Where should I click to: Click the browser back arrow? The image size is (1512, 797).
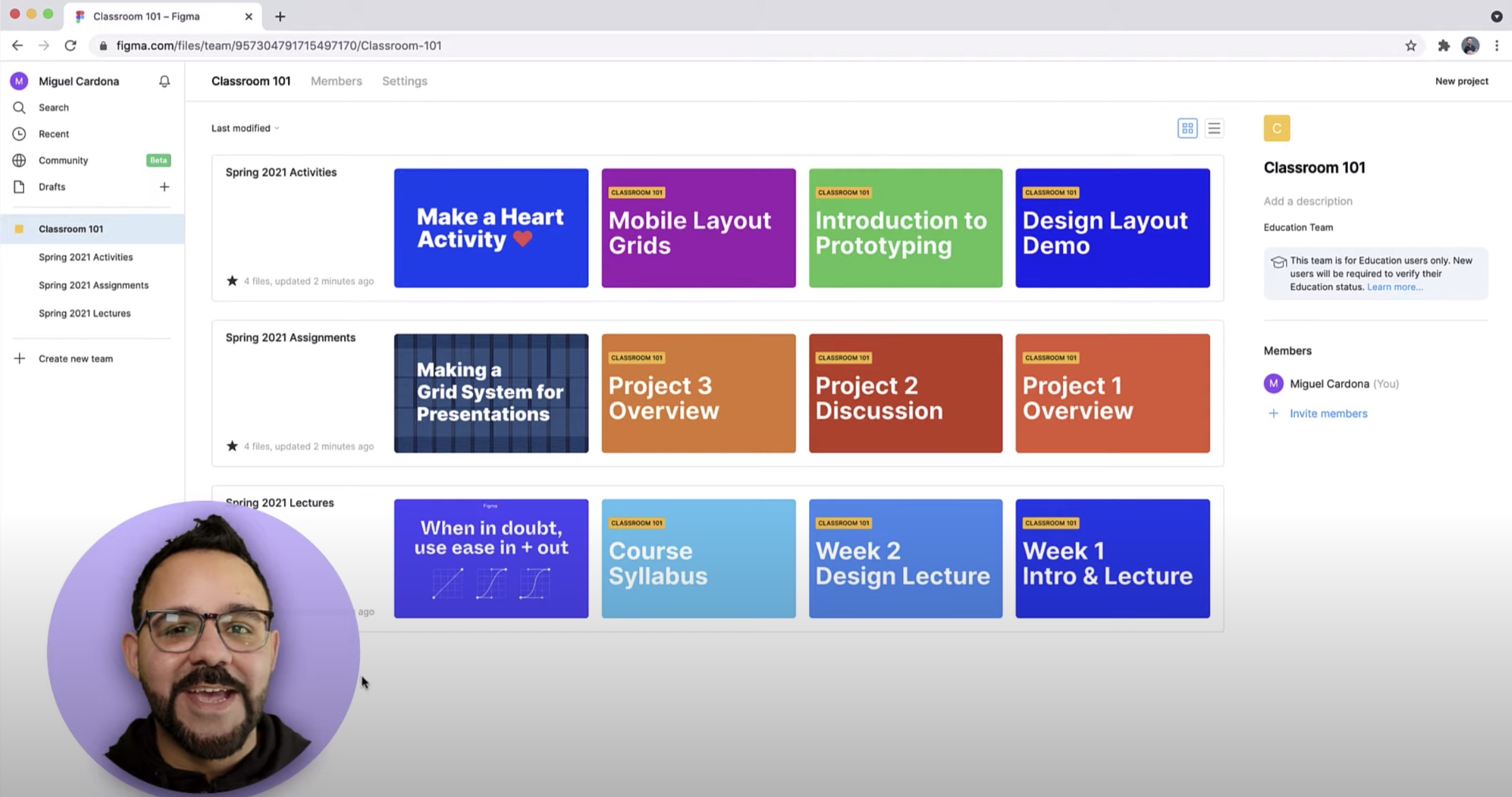(18, 45)
